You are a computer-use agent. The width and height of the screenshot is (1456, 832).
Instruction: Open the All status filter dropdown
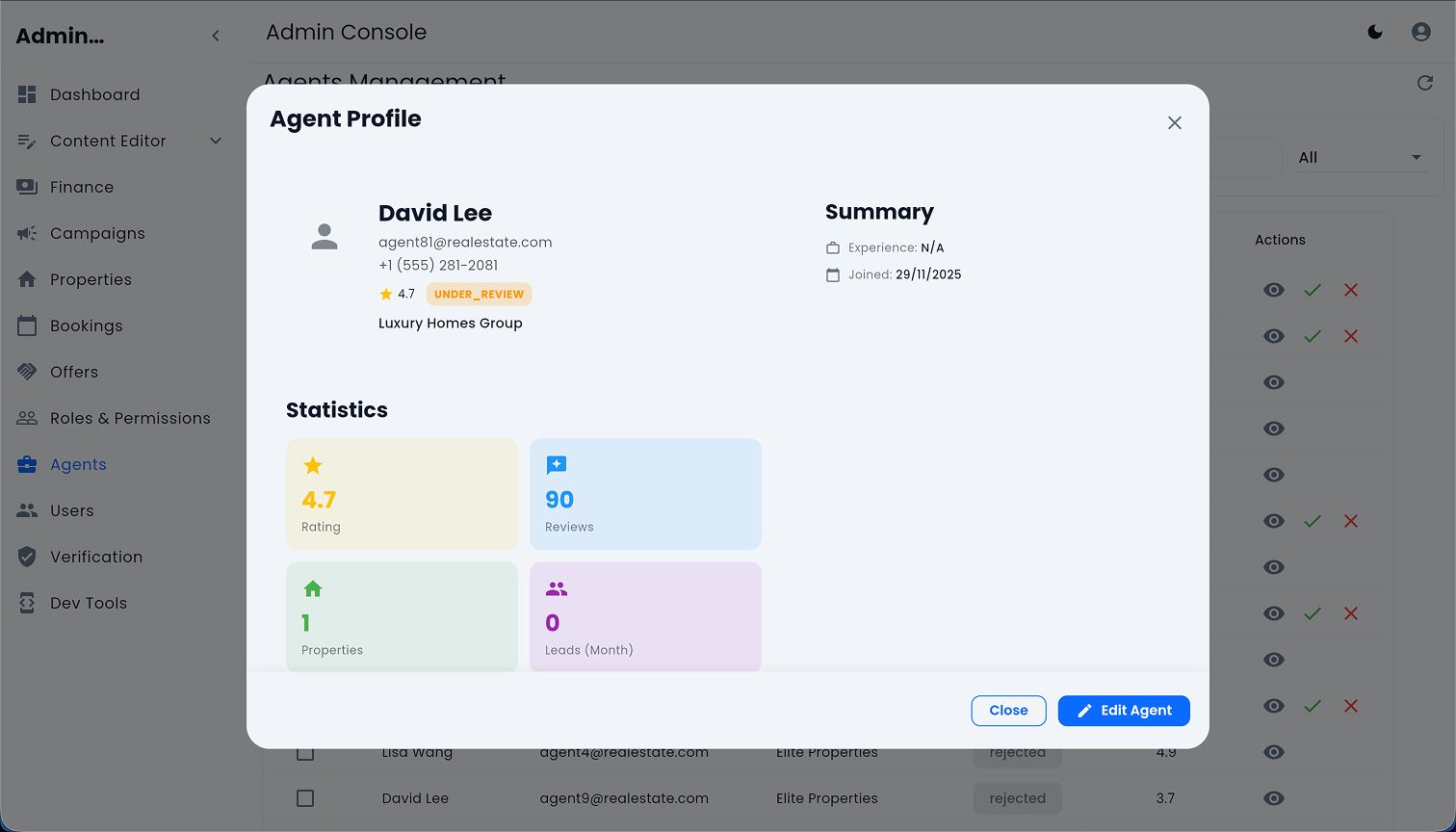click(x=1359, y=158)
